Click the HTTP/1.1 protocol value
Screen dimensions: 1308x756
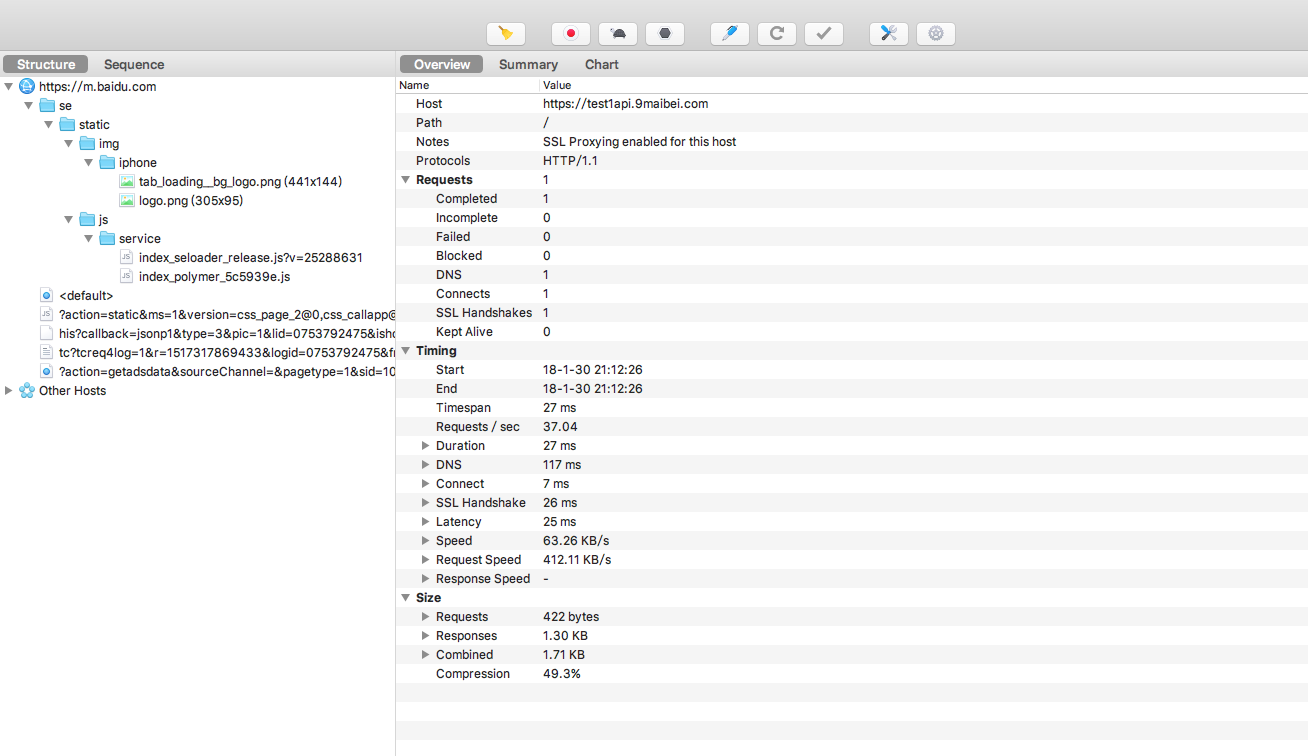[570, 161]
